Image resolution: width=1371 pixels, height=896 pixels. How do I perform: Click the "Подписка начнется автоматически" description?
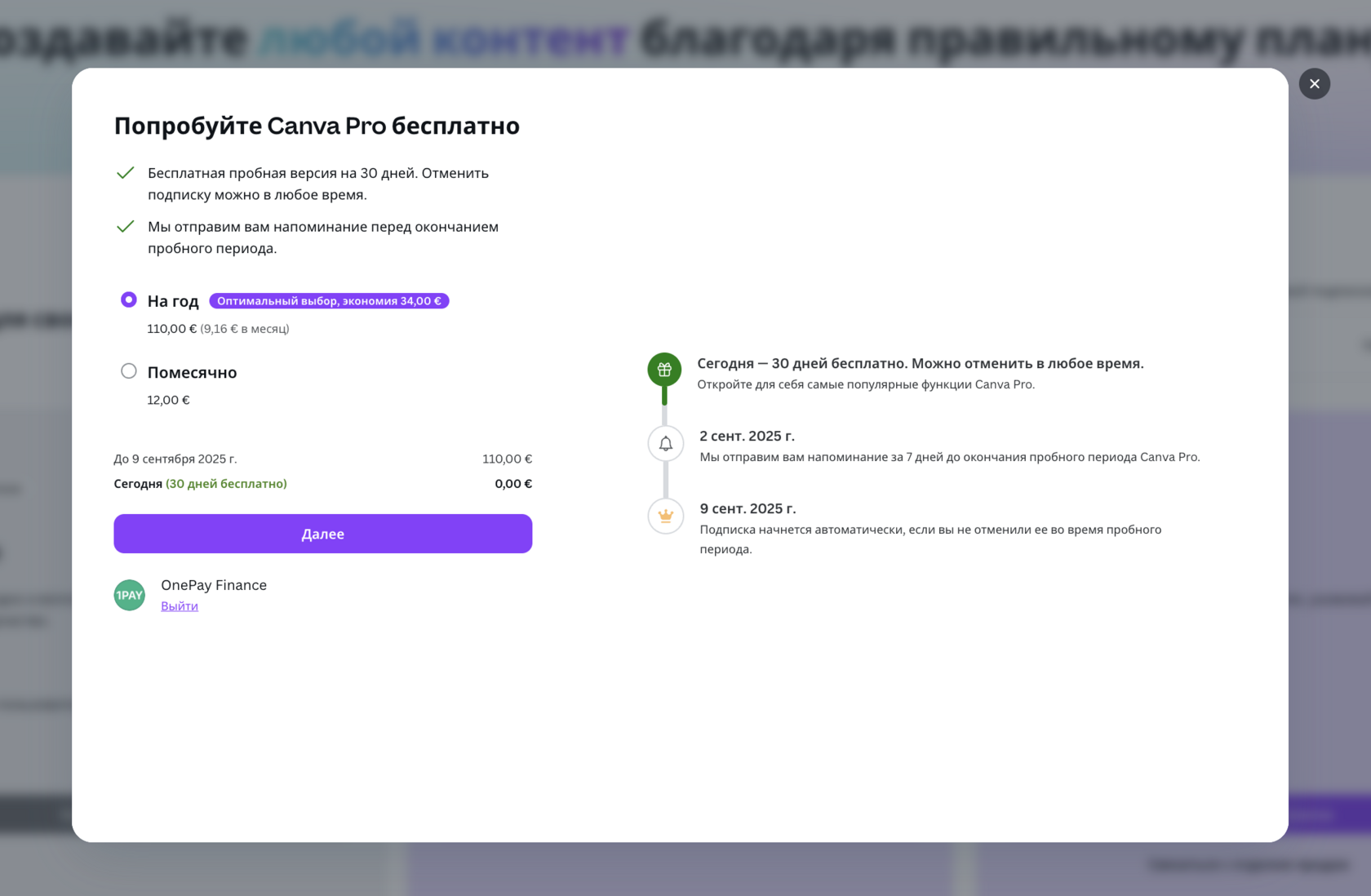[x=930, y=539]
